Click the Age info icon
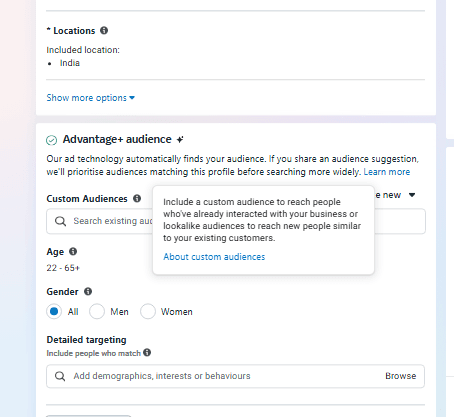The height and width of the screenshot is (417, 454). pos(73,251)
